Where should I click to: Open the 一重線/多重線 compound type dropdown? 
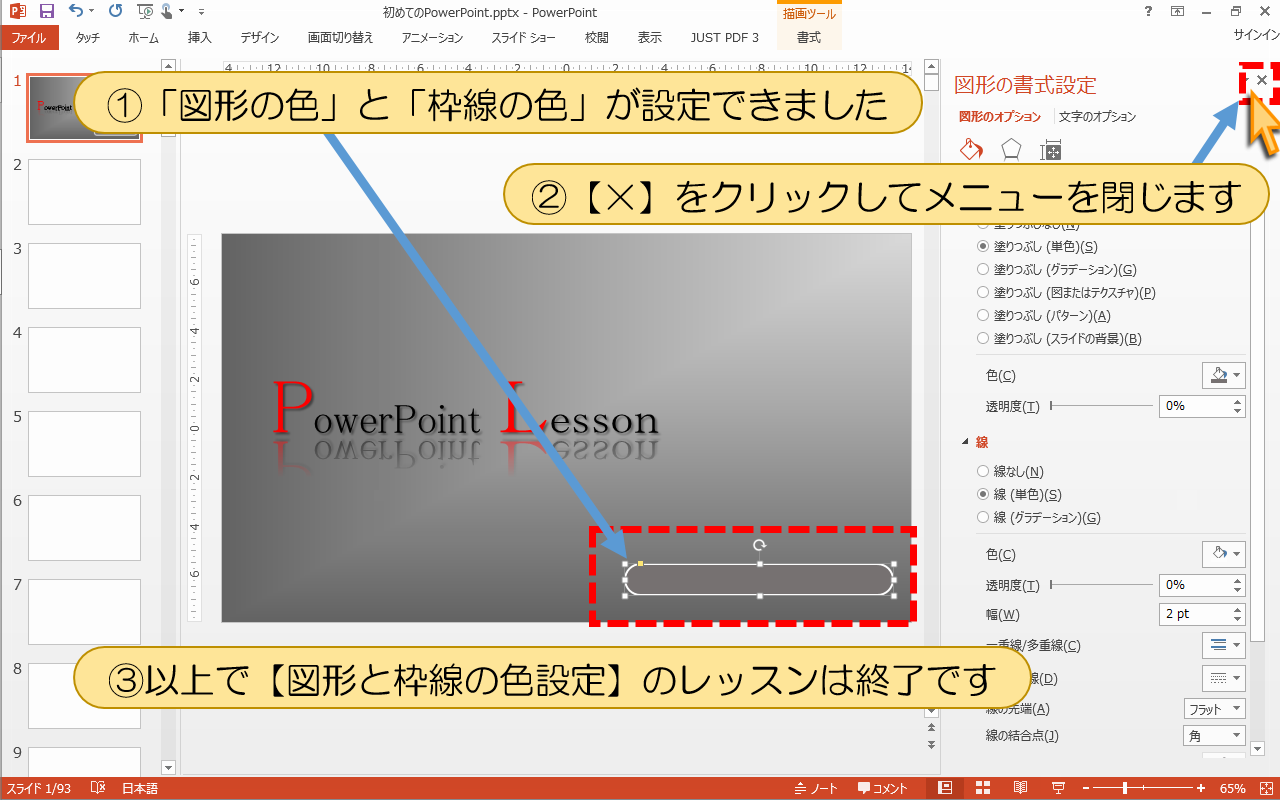pyautogui.click(x=1224, y=645)
